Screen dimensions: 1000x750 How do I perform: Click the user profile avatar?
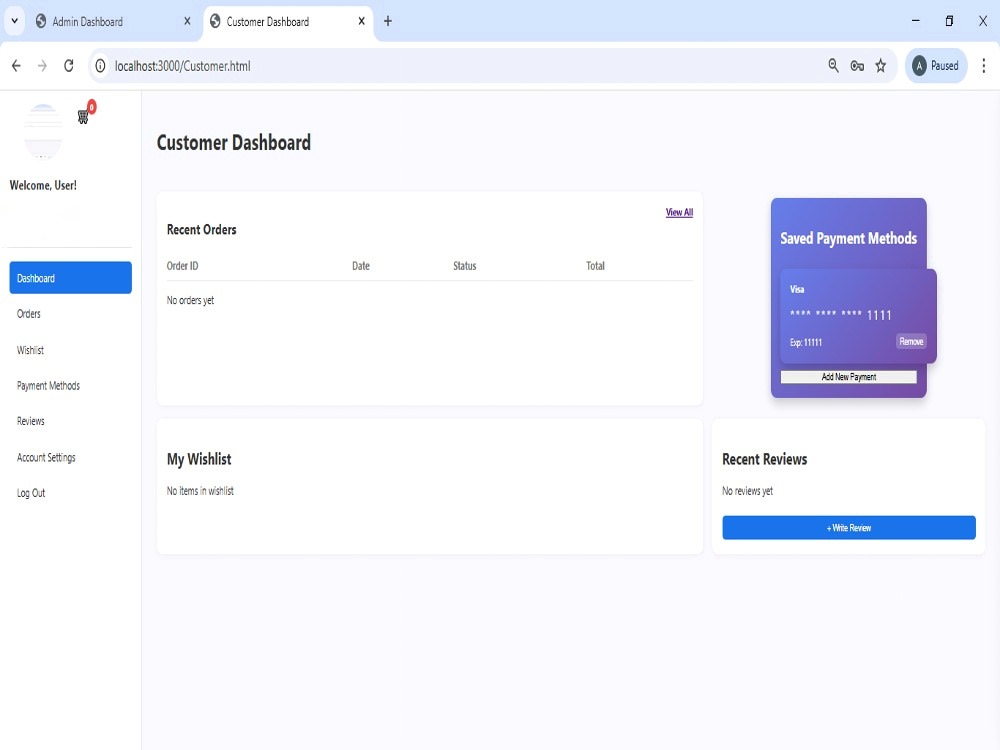click(43, 131)
